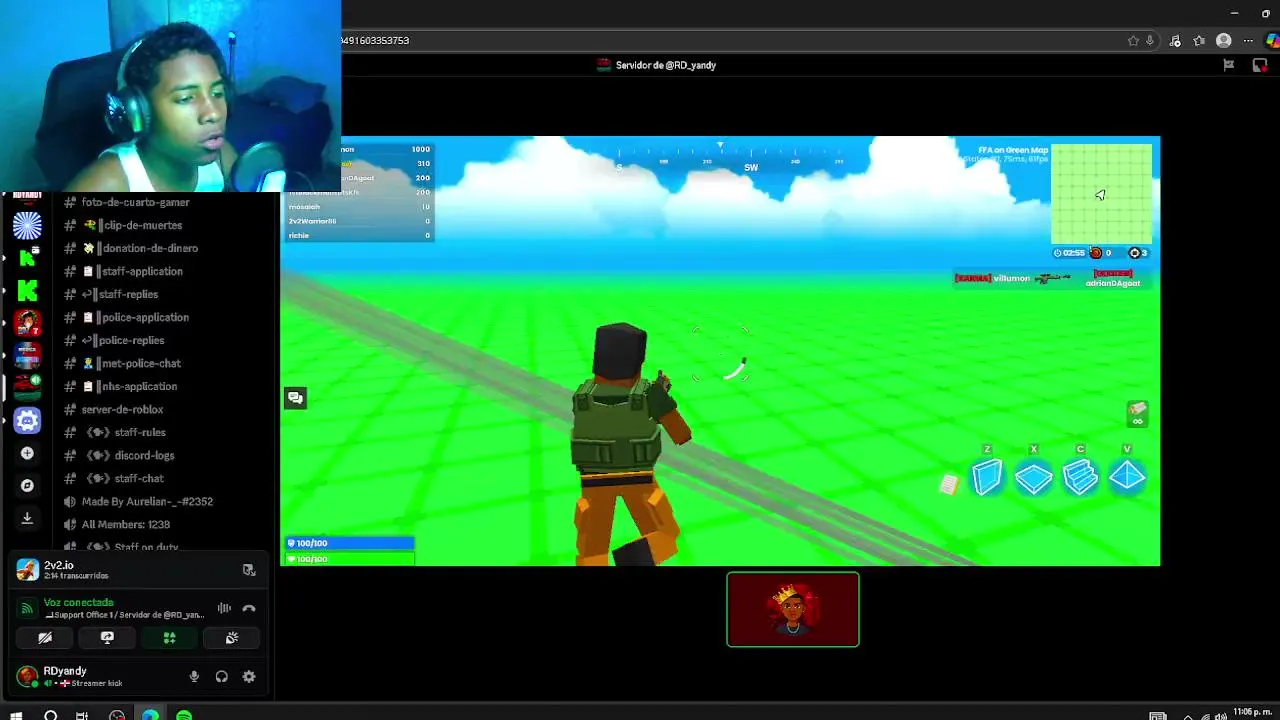Open Task View in taskbar
Image resolution: width=1280 pixels, height=720 pixels.
(x=83, y=715)
